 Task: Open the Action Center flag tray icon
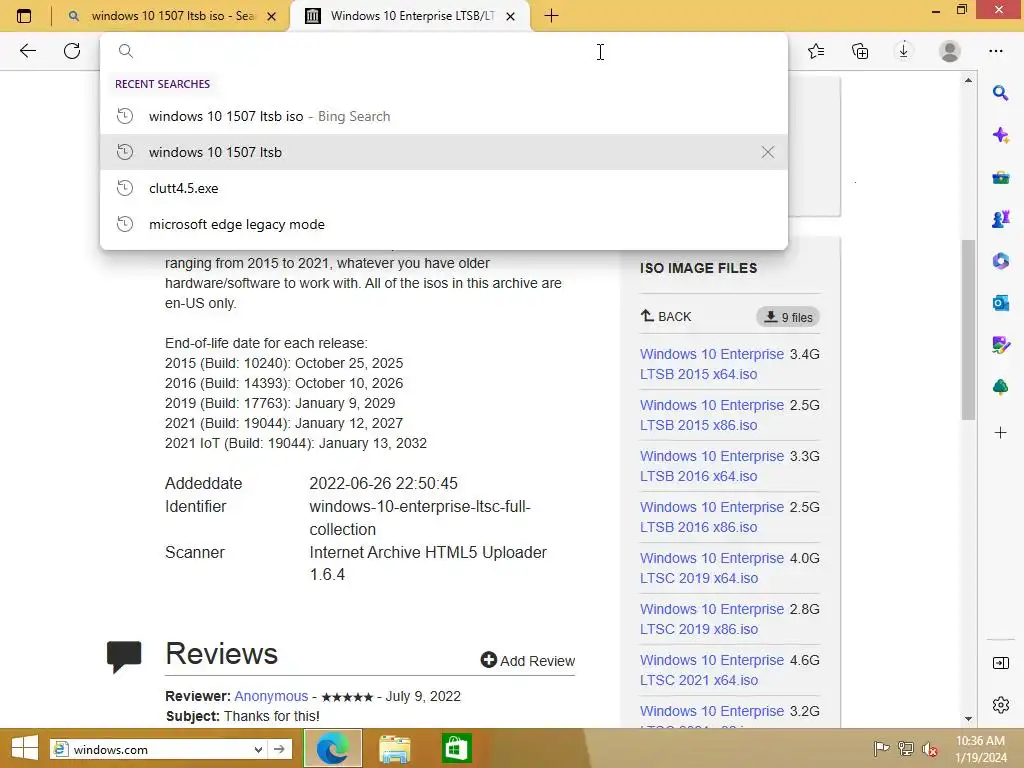(881, 748)
